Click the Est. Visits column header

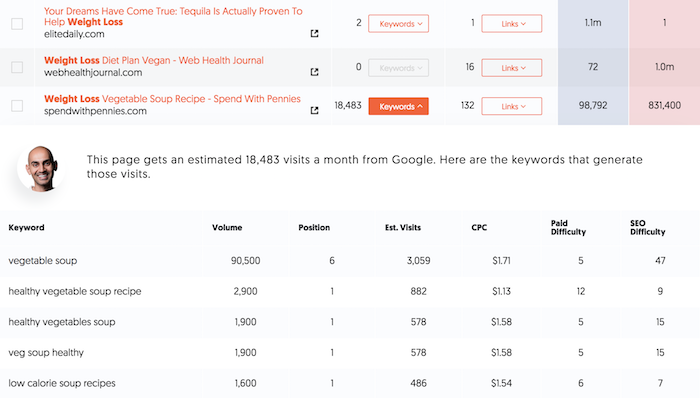click(403, 228)
